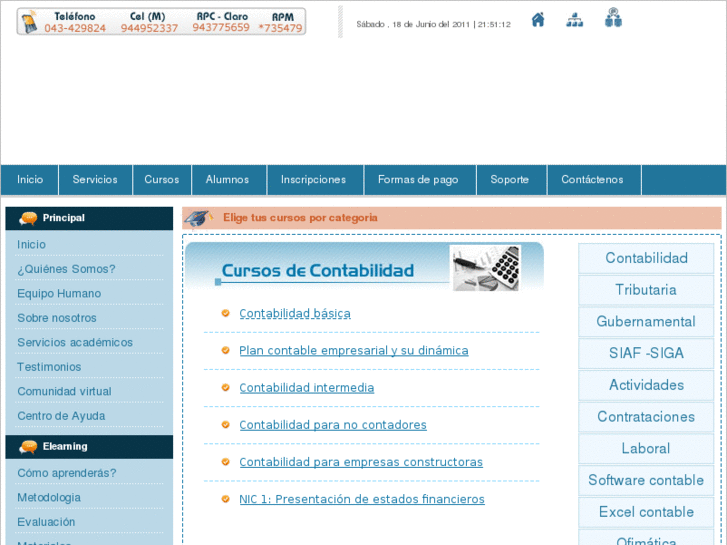Image resolution: width=727 pixels, height=545 pixels.
Task: Open the Contabilidad intermedia course link
Action: coord(306,388)
